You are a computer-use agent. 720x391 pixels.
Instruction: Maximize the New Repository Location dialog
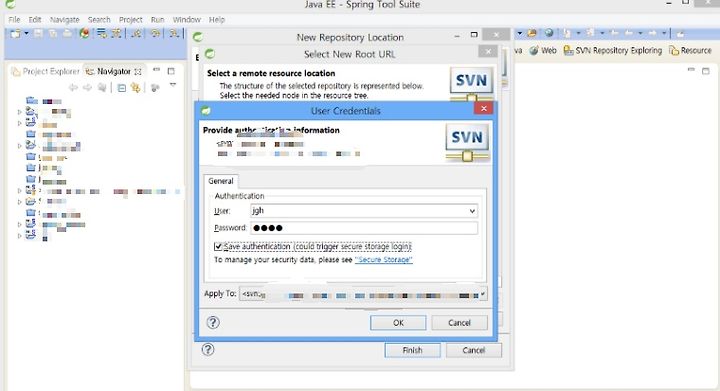coord(474,35)
